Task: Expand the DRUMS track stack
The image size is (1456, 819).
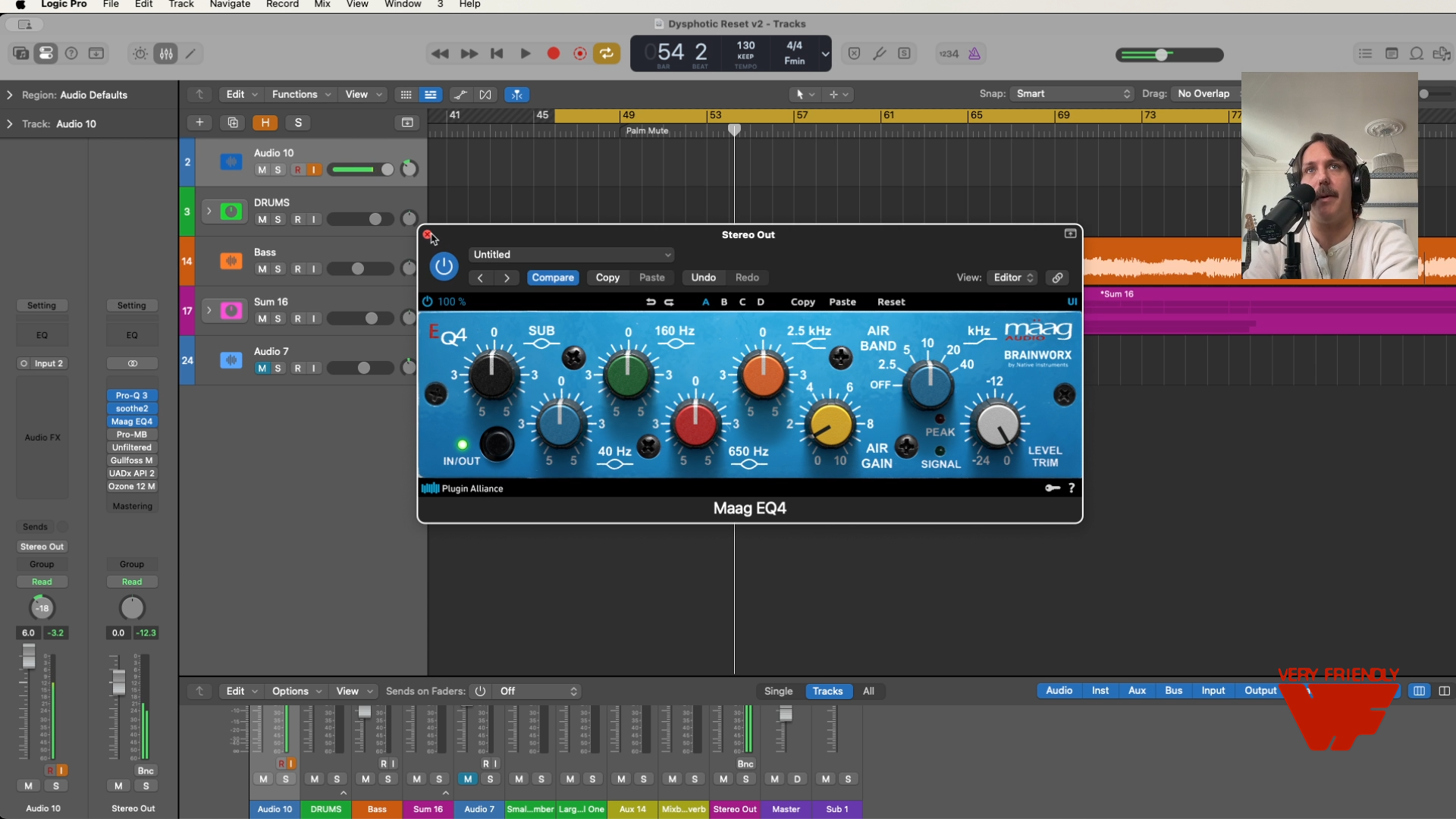Action: point(209,212)
